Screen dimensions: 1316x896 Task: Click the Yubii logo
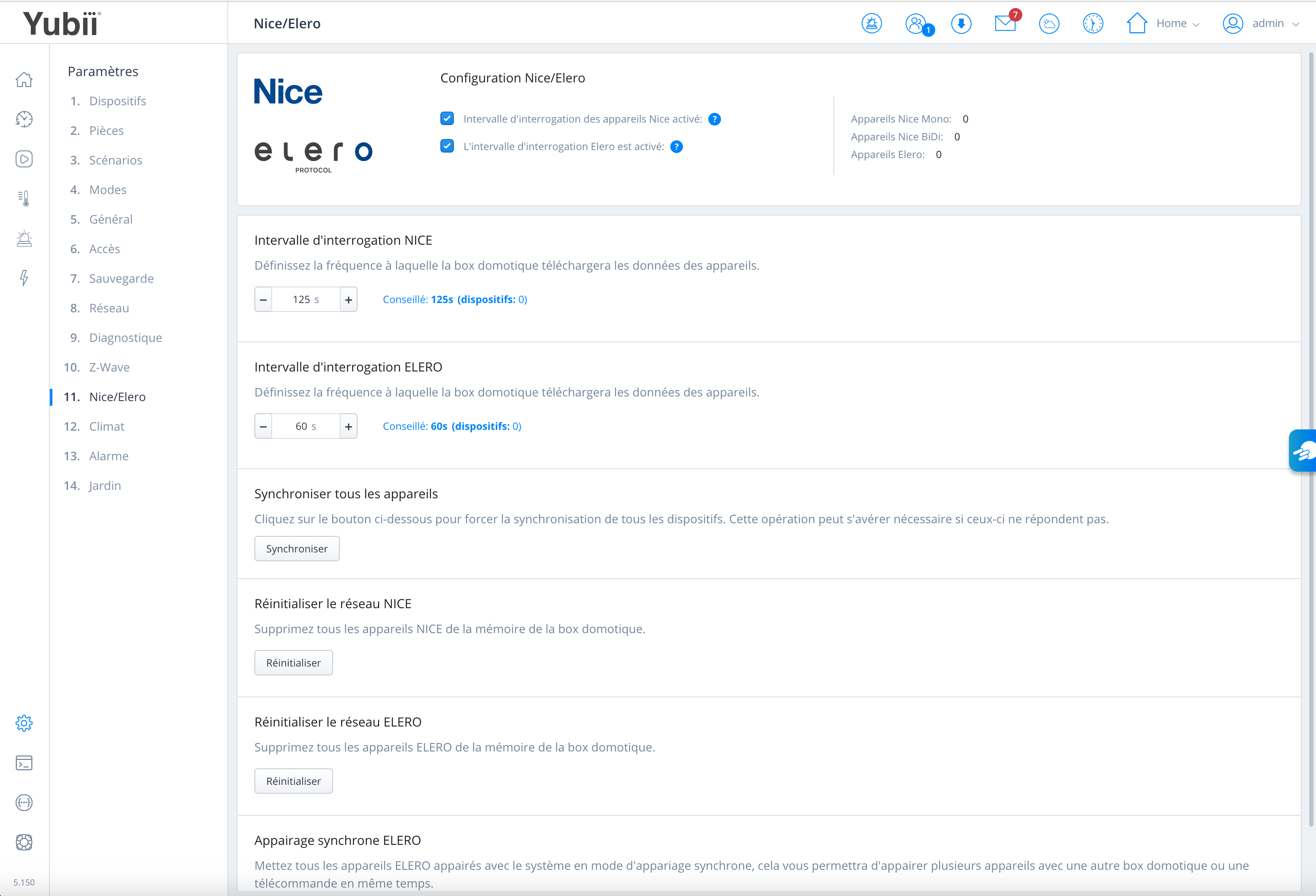[x=61, y=23]
